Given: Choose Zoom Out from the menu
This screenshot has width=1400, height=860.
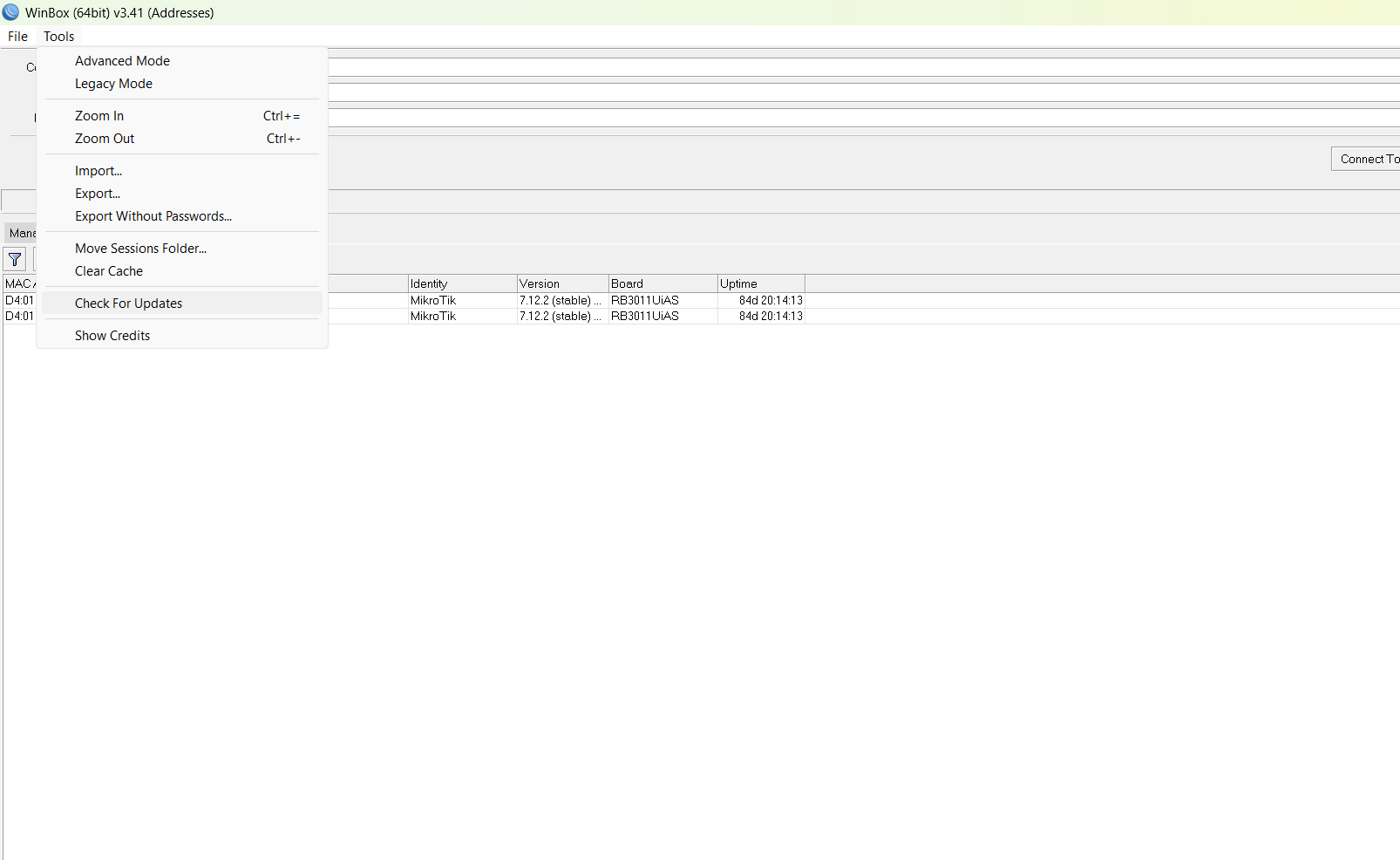Looking at the screenshot, I should coord(182,139).
